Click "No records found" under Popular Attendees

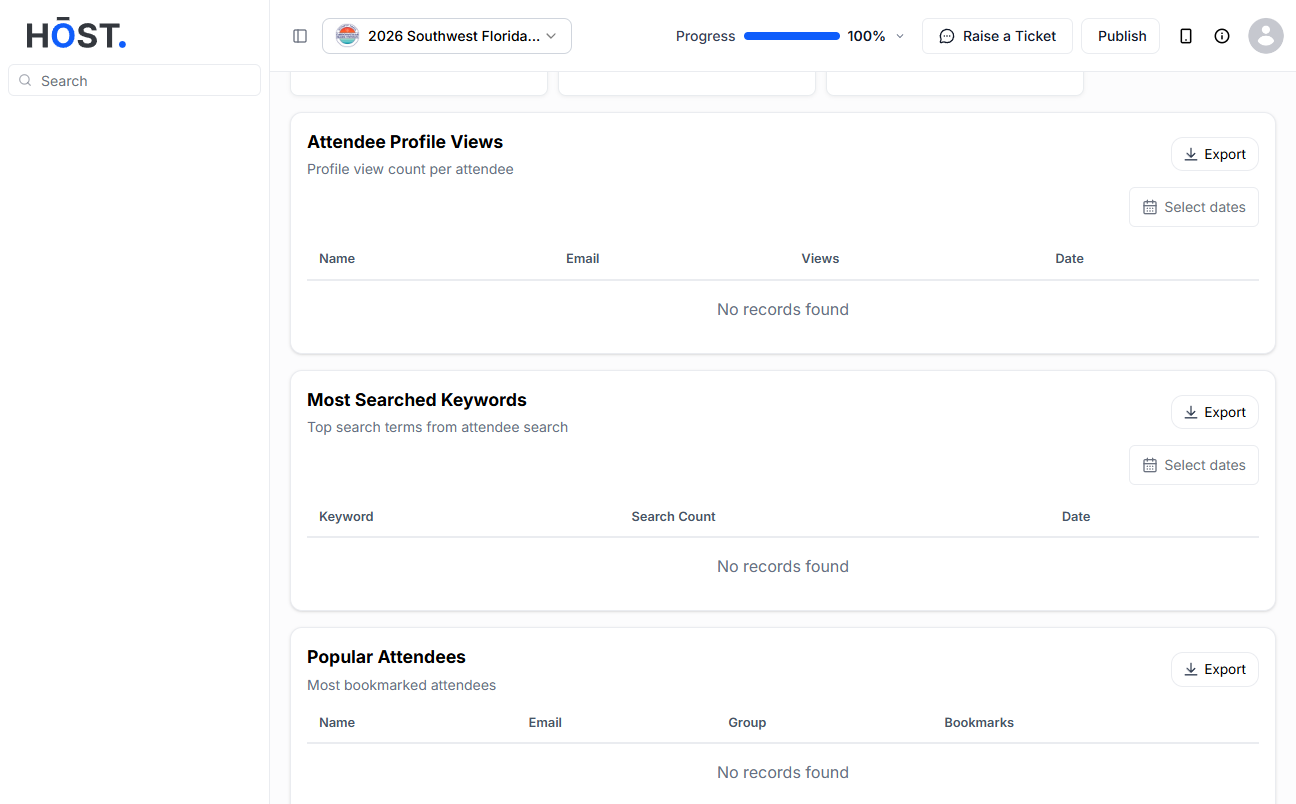783,772
